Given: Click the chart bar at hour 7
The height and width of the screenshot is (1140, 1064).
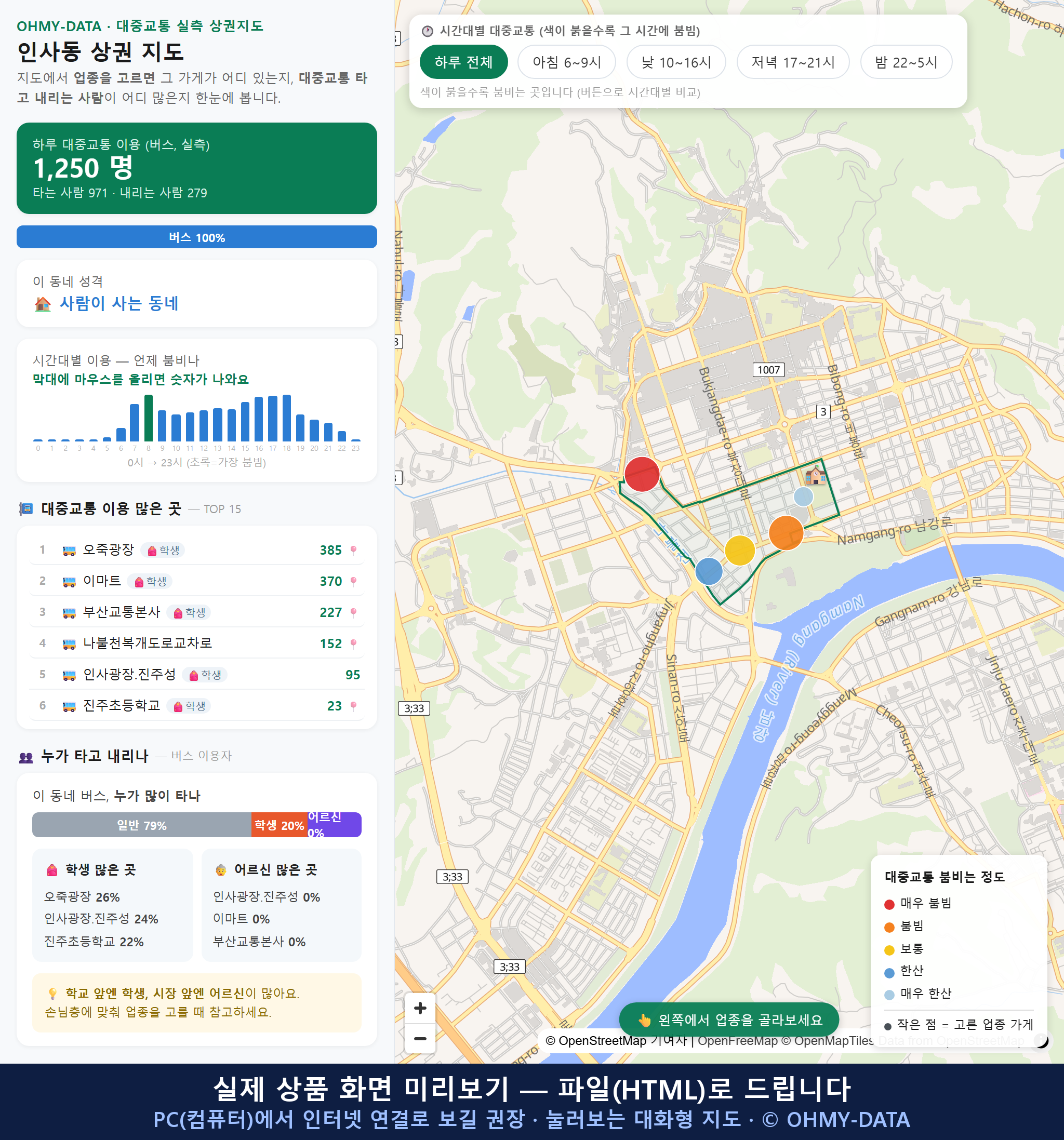Looking at the screenshot, I should pos(135,423).
